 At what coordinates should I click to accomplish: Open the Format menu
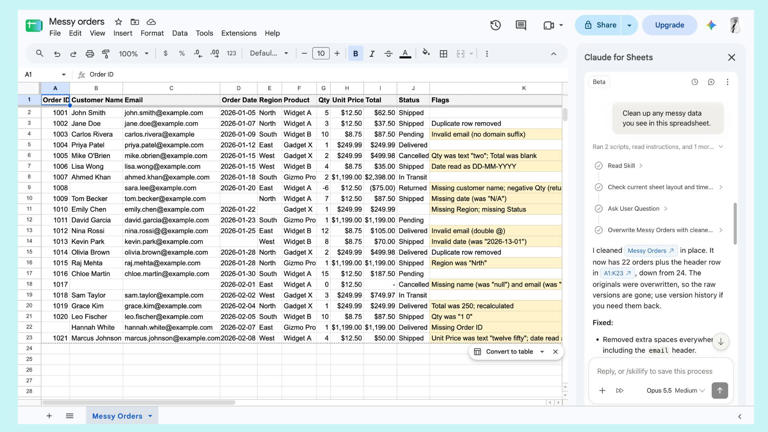pyautogui.click(x=152, y=33)
